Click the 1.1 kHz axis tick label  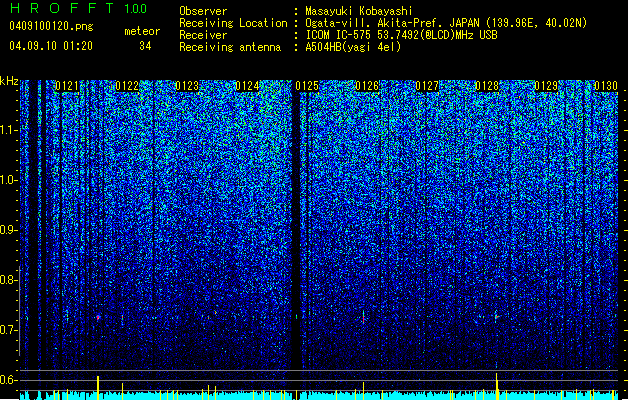coord(9,130)
